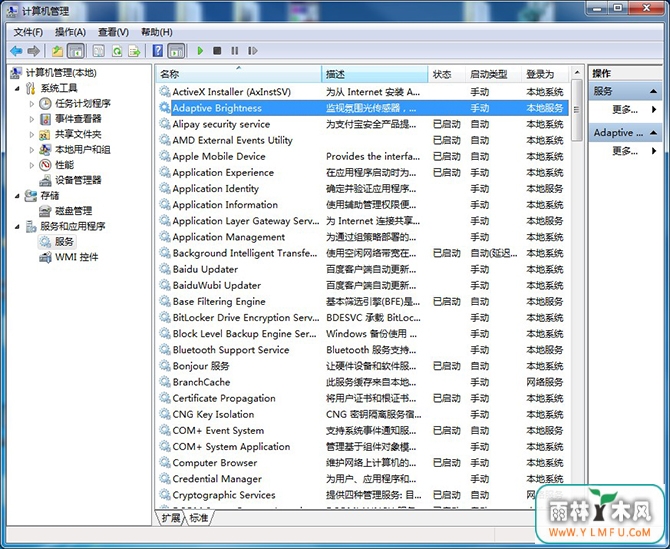Image resolution: width=670 pixels, height=549 pixels.
Task: Sort by the 状态 column header
Action: pos(447,74)
